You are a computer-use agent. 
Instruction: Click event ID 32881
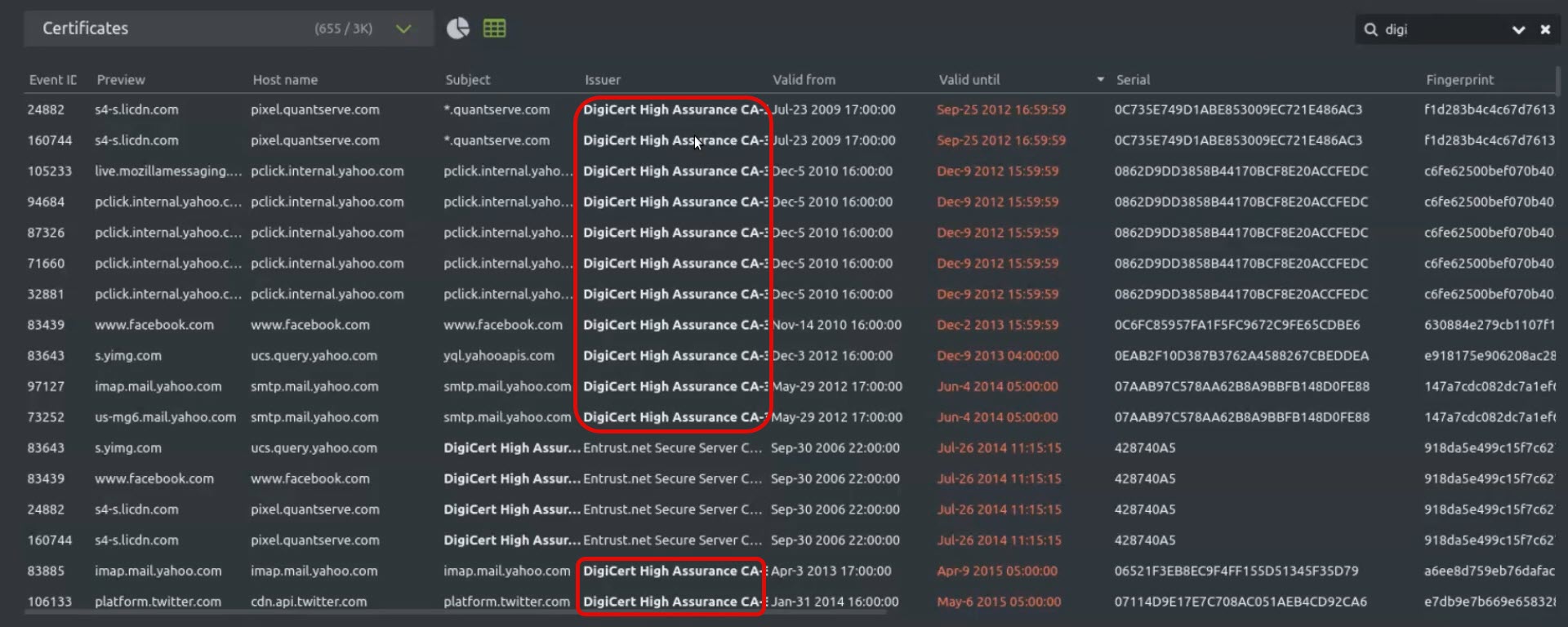[x=46, y=294]
